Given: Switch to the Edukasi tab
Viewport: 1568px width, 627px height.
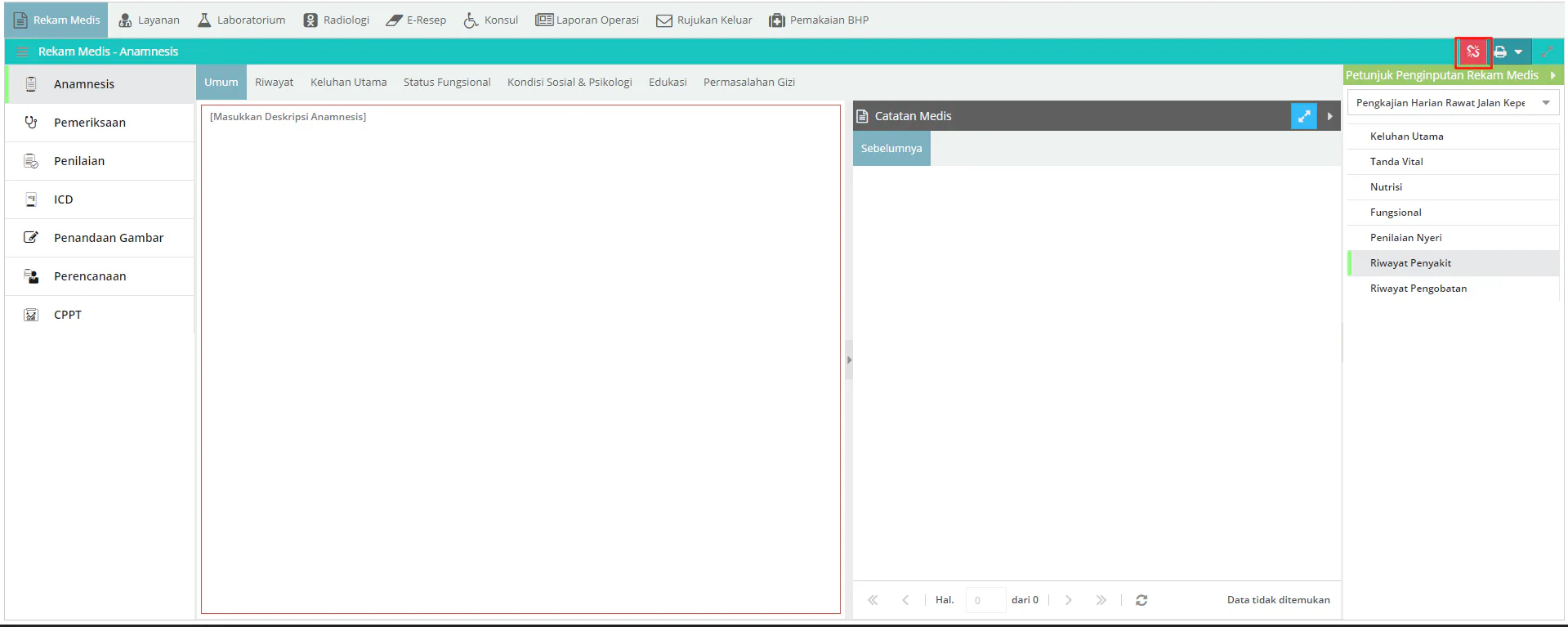Looking at the screenshot, I should pos(668,82).
